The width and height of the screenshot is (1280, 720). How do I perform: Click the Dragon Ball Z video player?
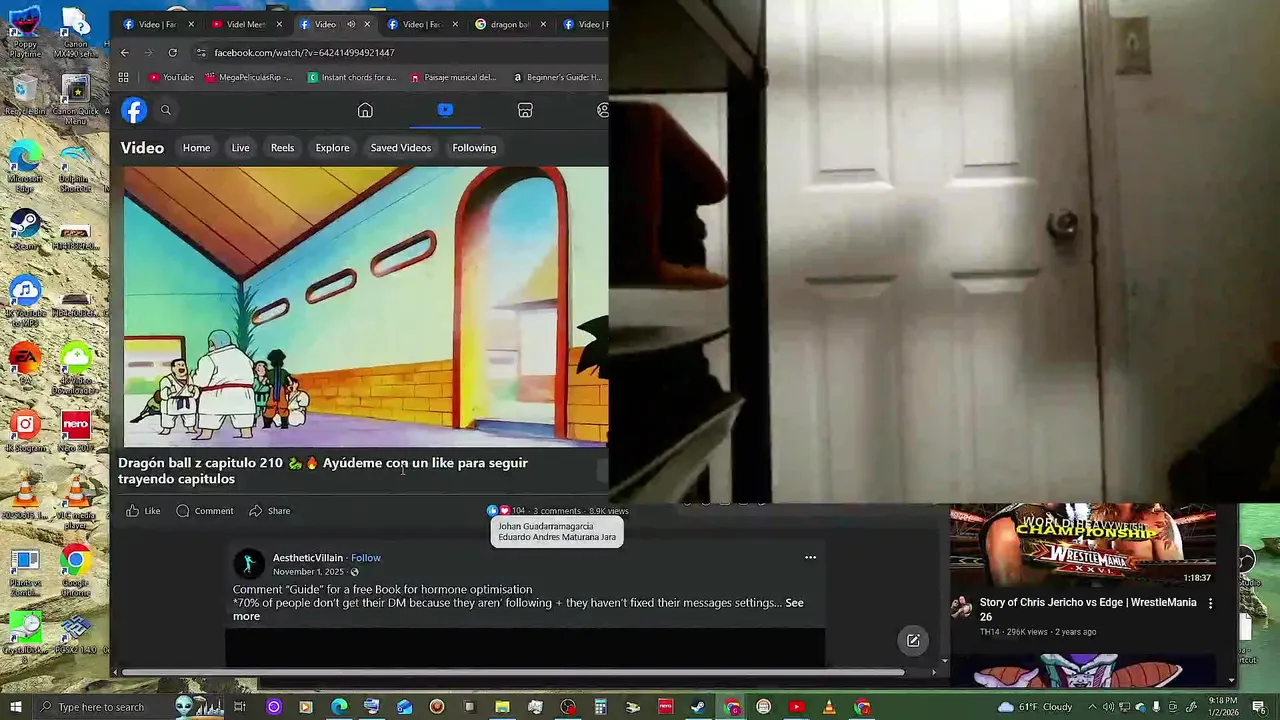click(x=365, y=306)
